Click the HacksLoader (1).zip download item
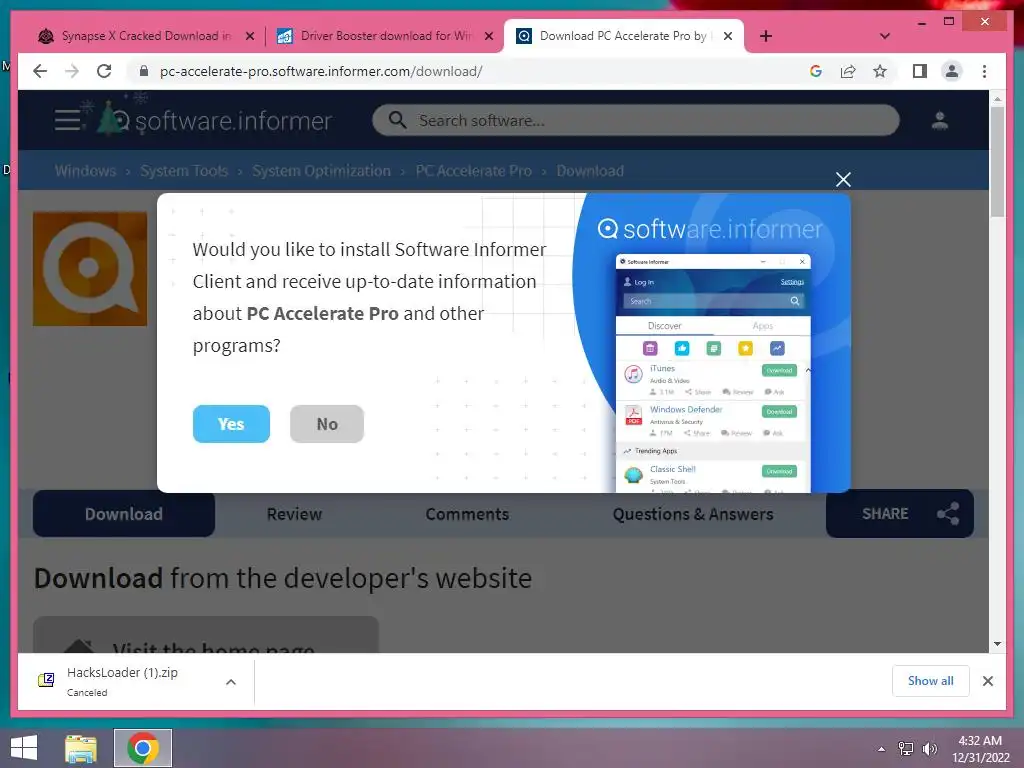 tap(122, 681)
